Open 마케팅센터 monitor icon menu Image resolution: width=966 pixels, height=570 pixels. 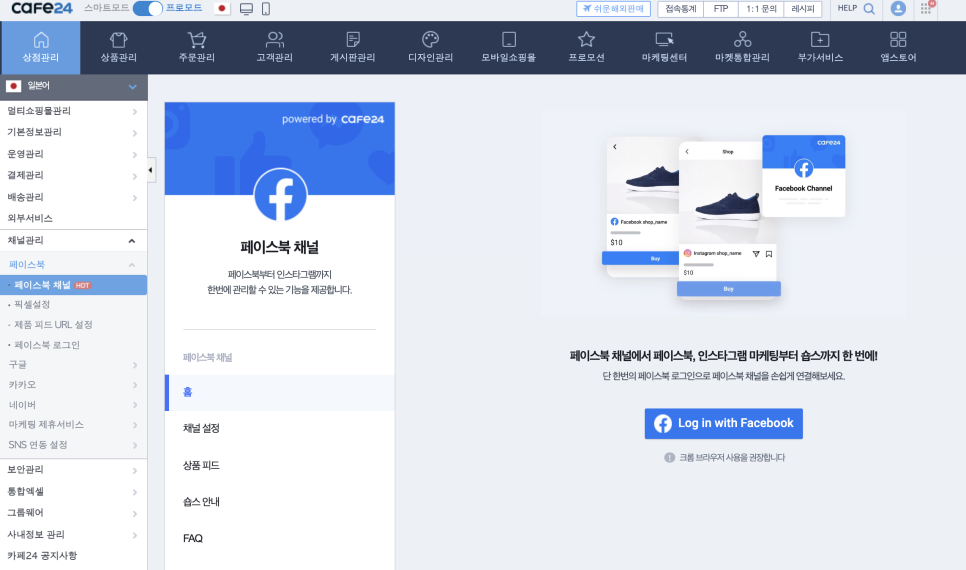[664, 47]
